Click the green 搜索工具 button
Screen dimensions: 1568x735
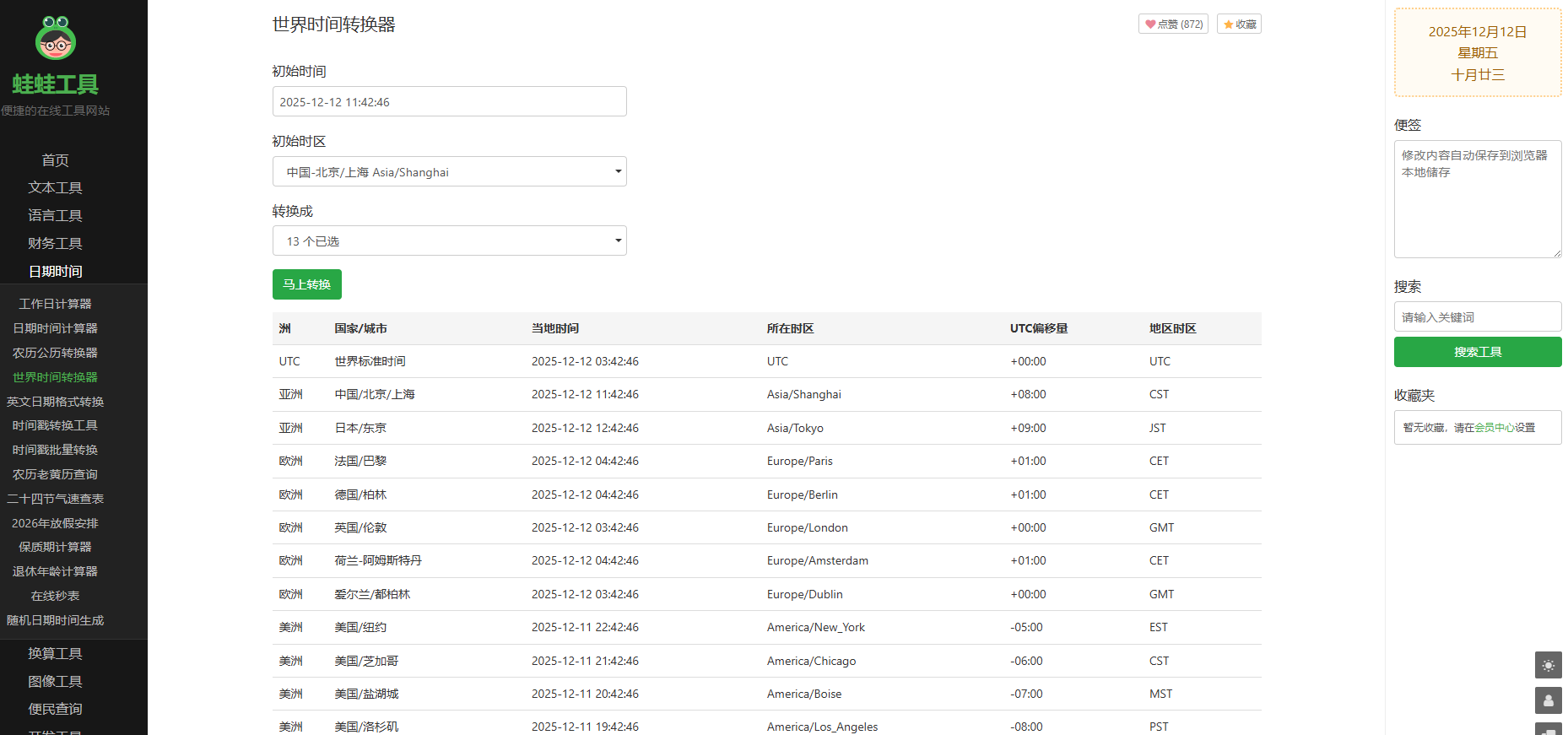(x=1478, y=352)
